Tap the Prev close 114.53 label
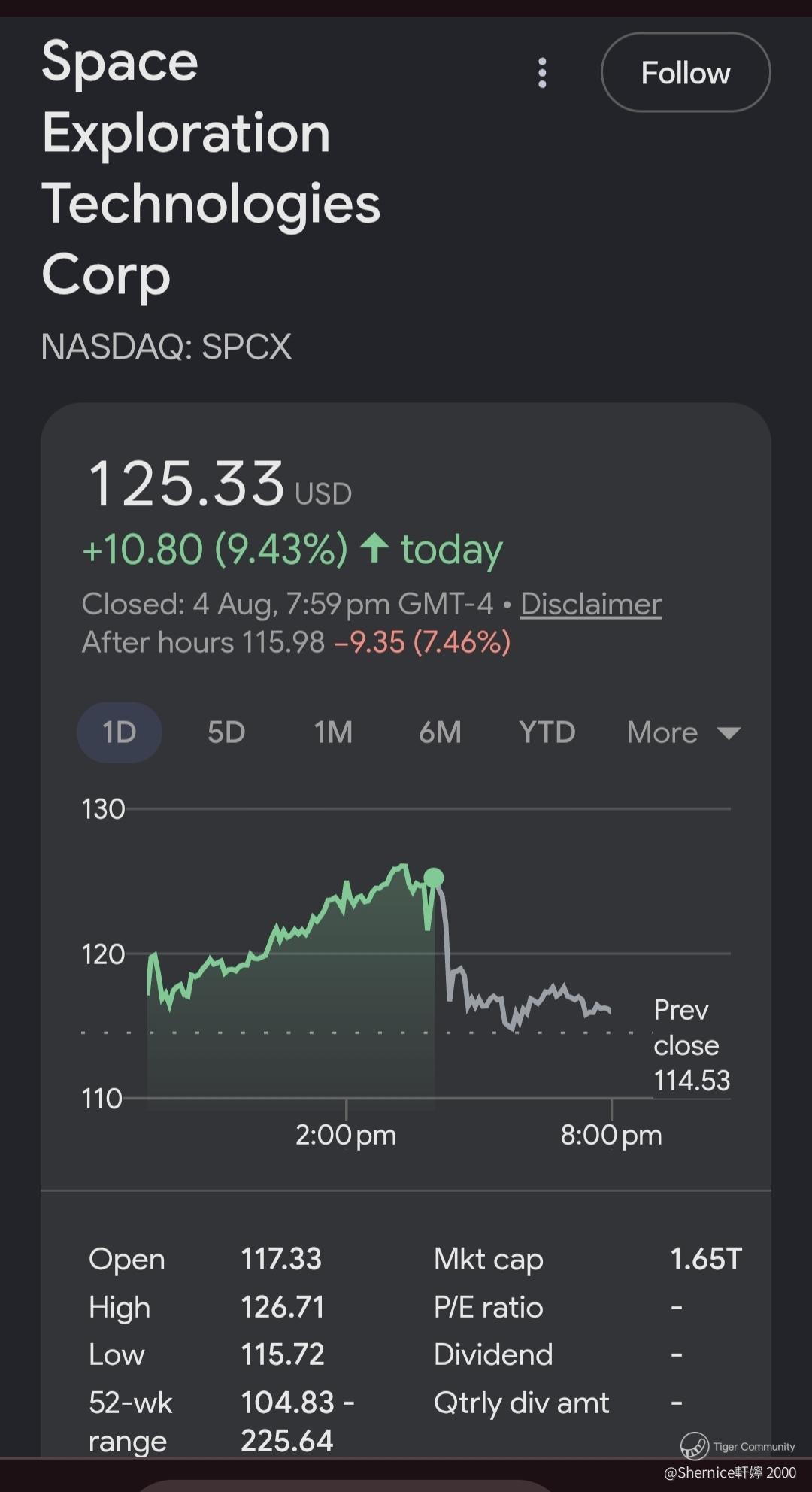 click(x=692, y=1045)
